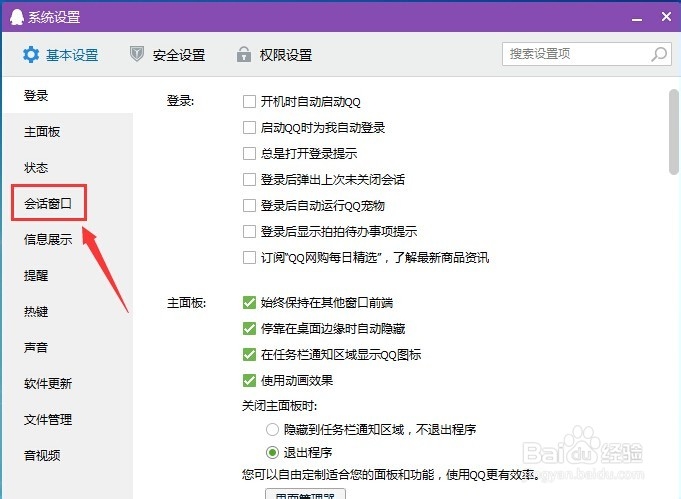This screenshot has height=499, width=681.
Task: Tick the 订阅QQ网购每日精选 checkbox
Action: click(249, 258)
